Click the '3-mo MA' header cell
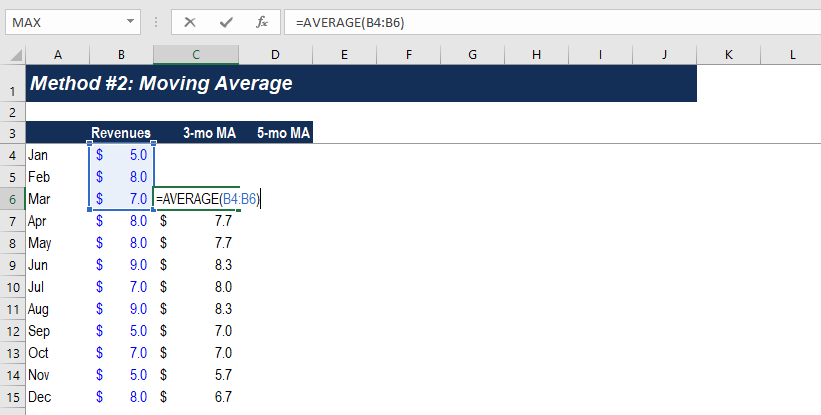821x415 pixels. tap(196, 132)
